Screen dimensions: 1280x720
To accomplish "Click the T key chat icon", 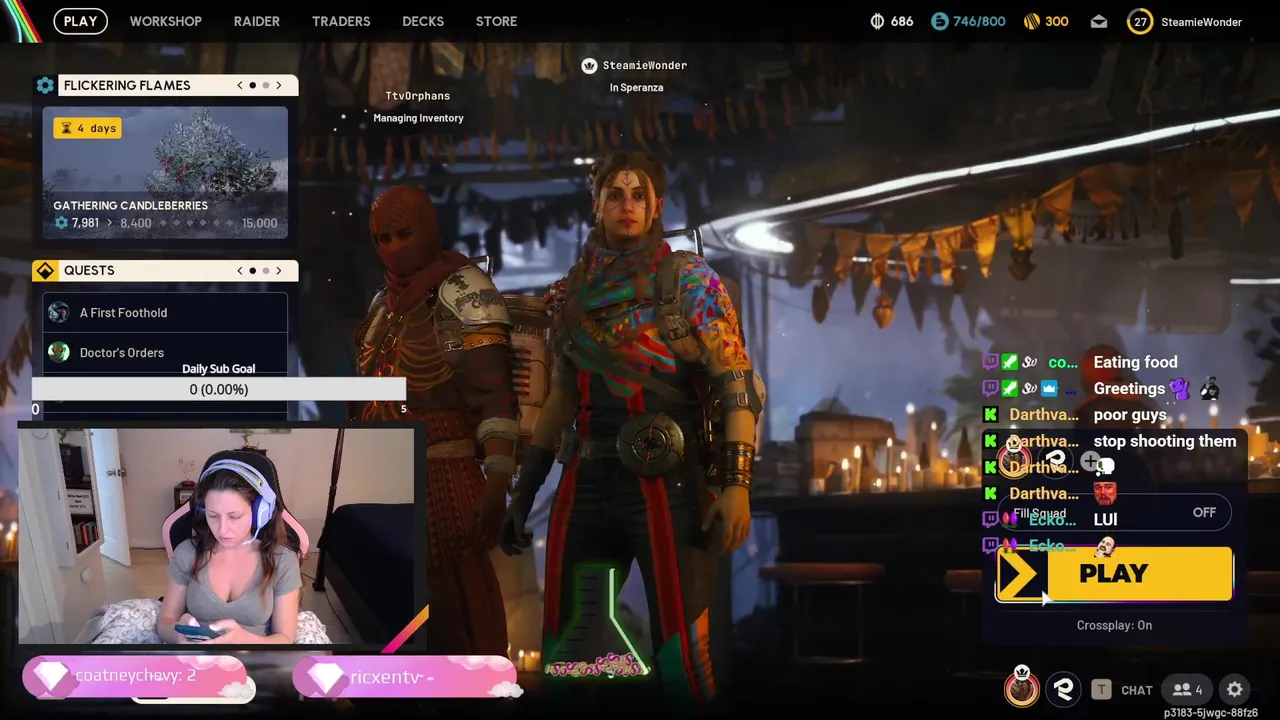I will point(1101,689).
